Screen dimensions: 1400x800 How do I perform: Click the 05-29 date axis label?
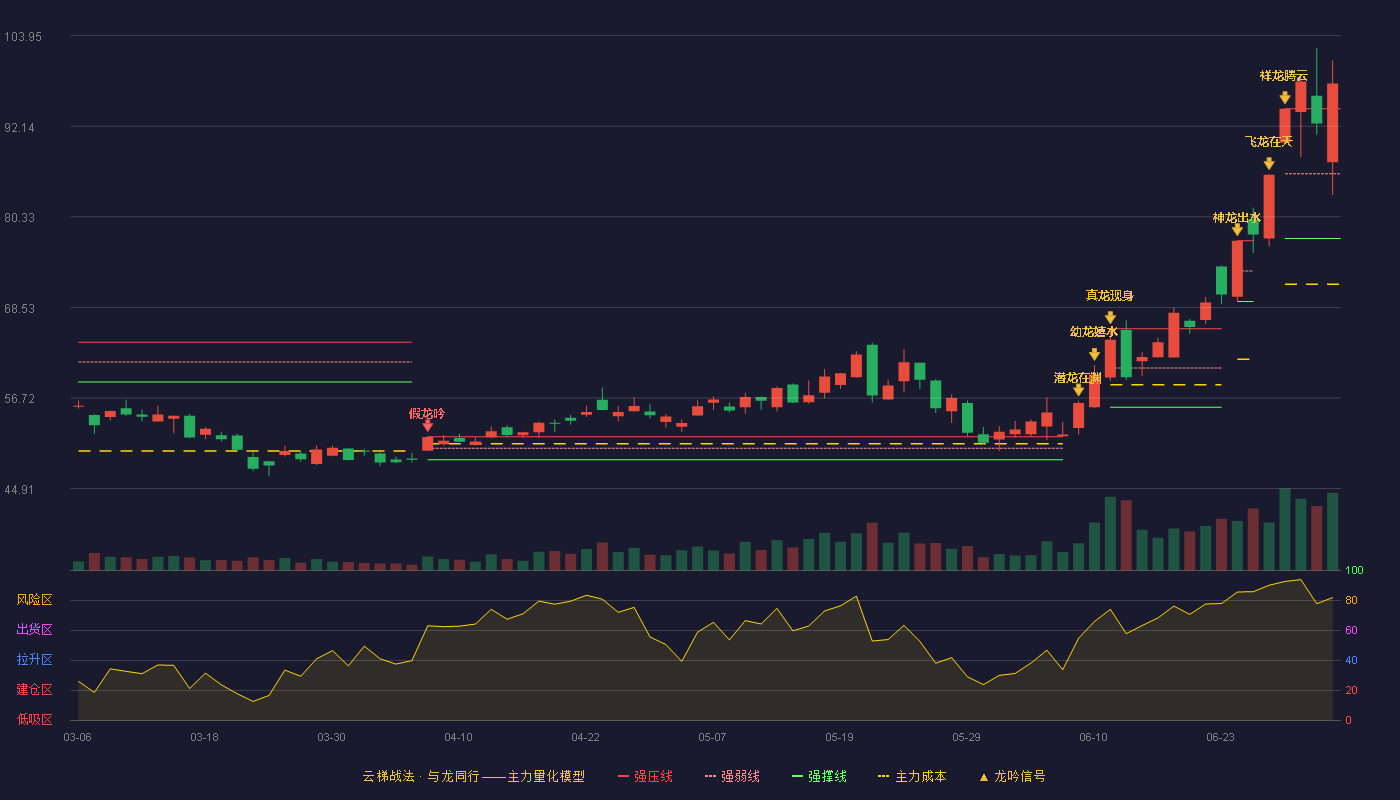click(x=966, y=737)
